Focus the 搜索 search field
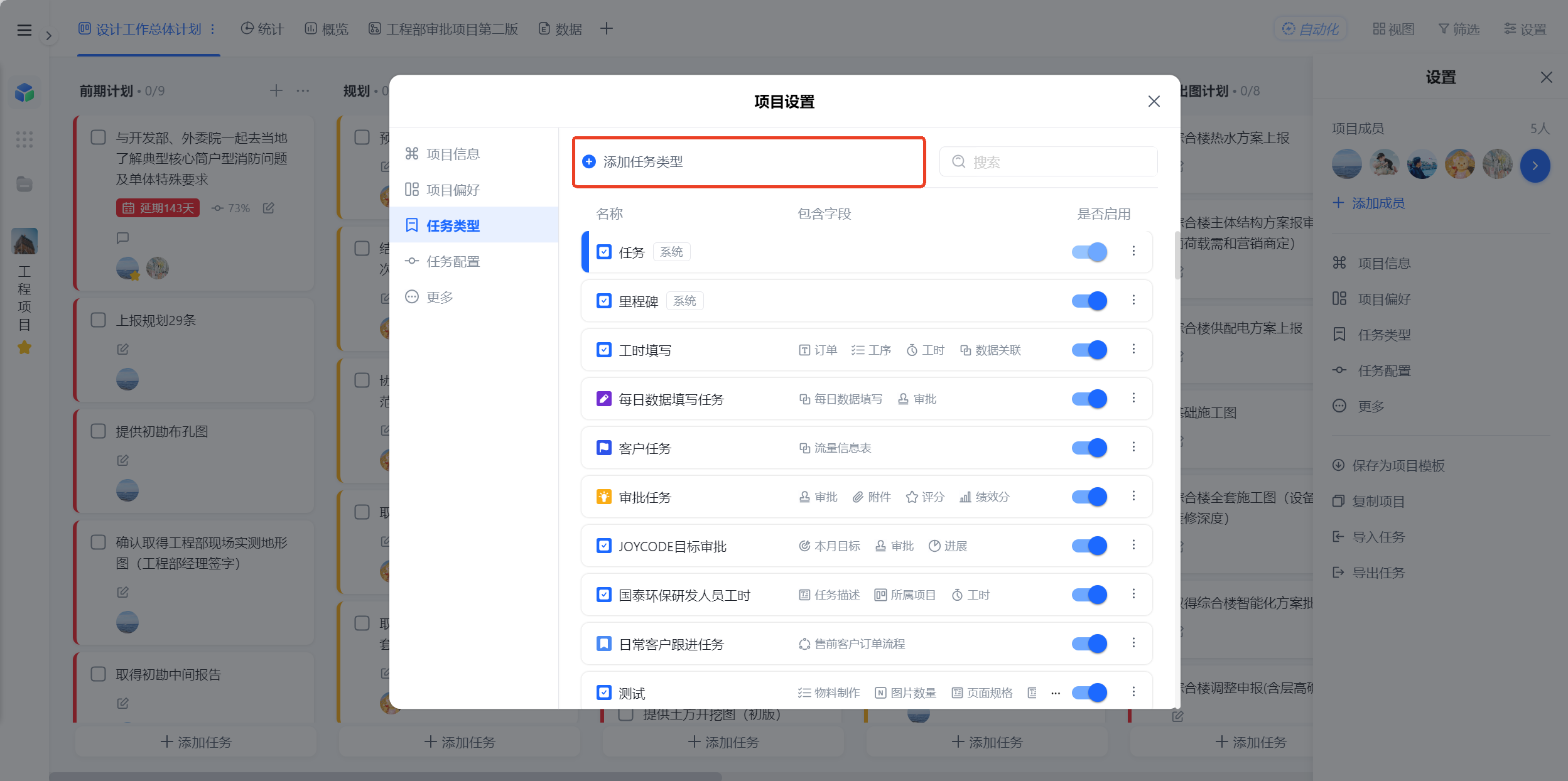Image resolution: width=1568 pixels, height=781 pixels. 1048,162
